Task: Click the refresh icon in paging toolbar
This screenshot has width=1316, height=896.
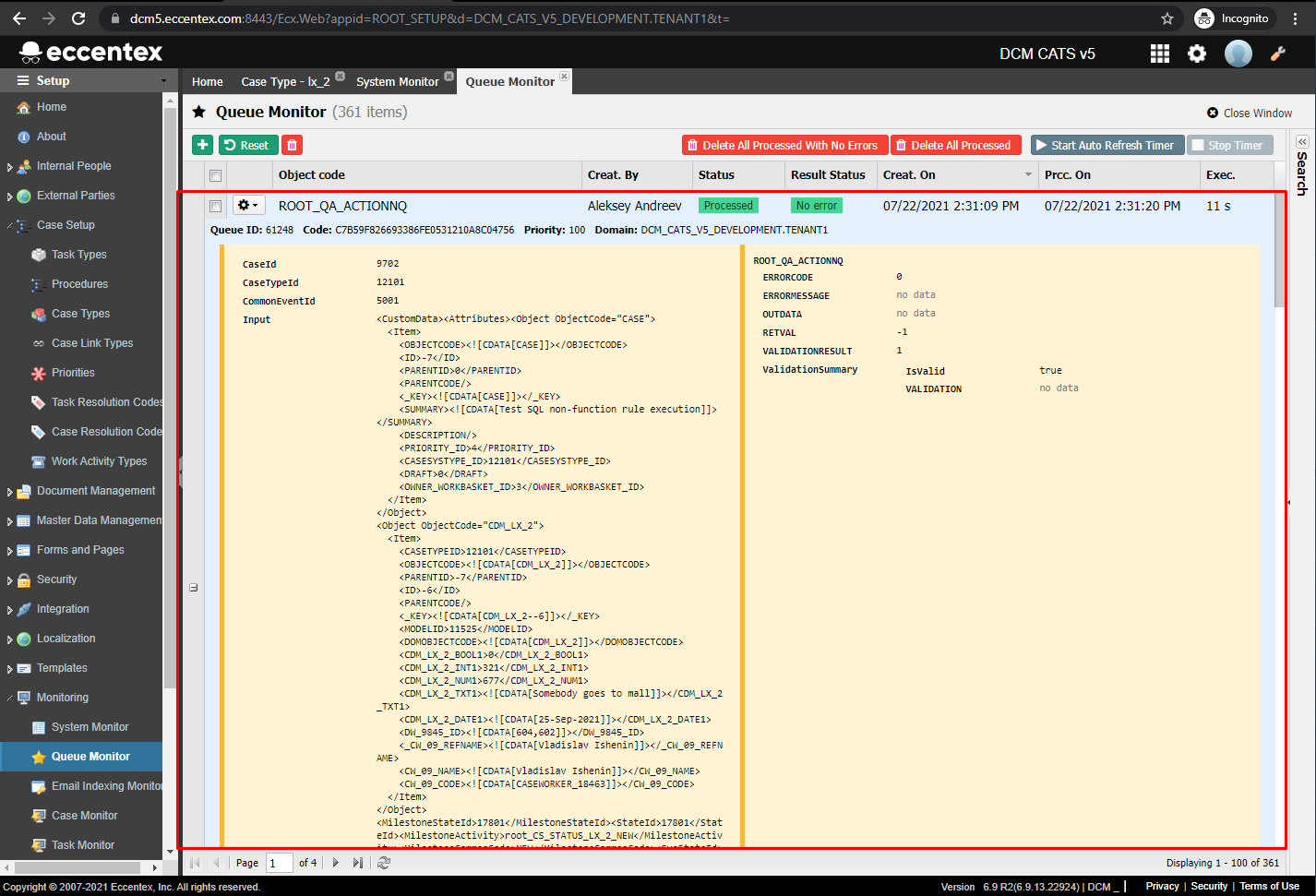Action: 384,863
